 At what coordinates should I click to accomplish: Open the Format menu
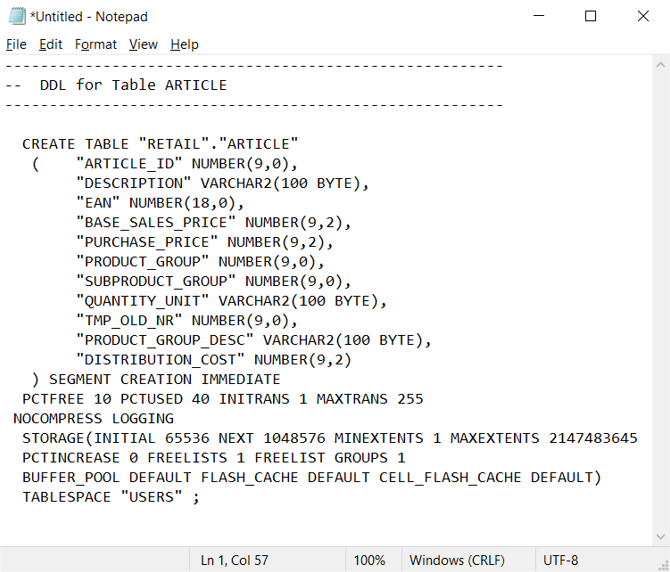(96, 44)
